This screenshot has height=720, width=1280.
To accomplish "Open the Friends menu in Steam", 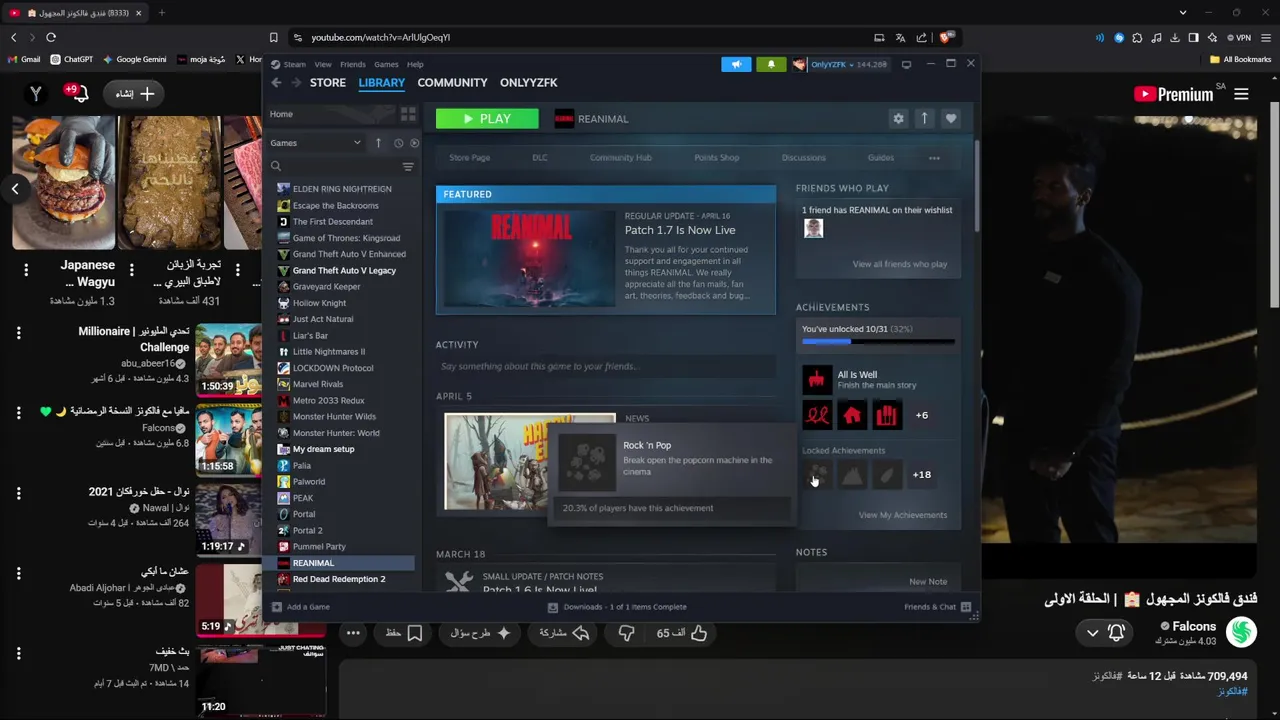I will click(x=353, y=64).
